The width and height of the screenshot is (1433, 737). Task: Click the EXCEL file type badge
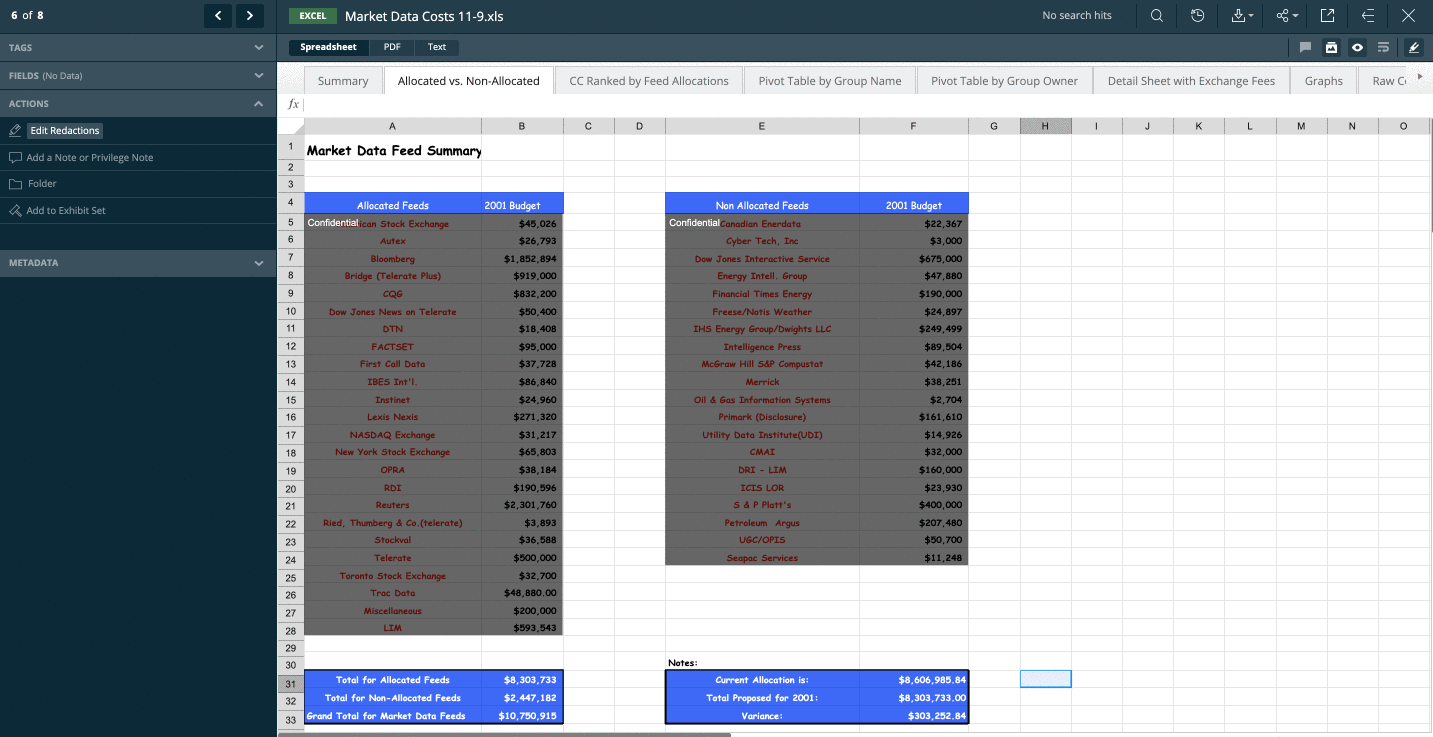tap(312, 16)
